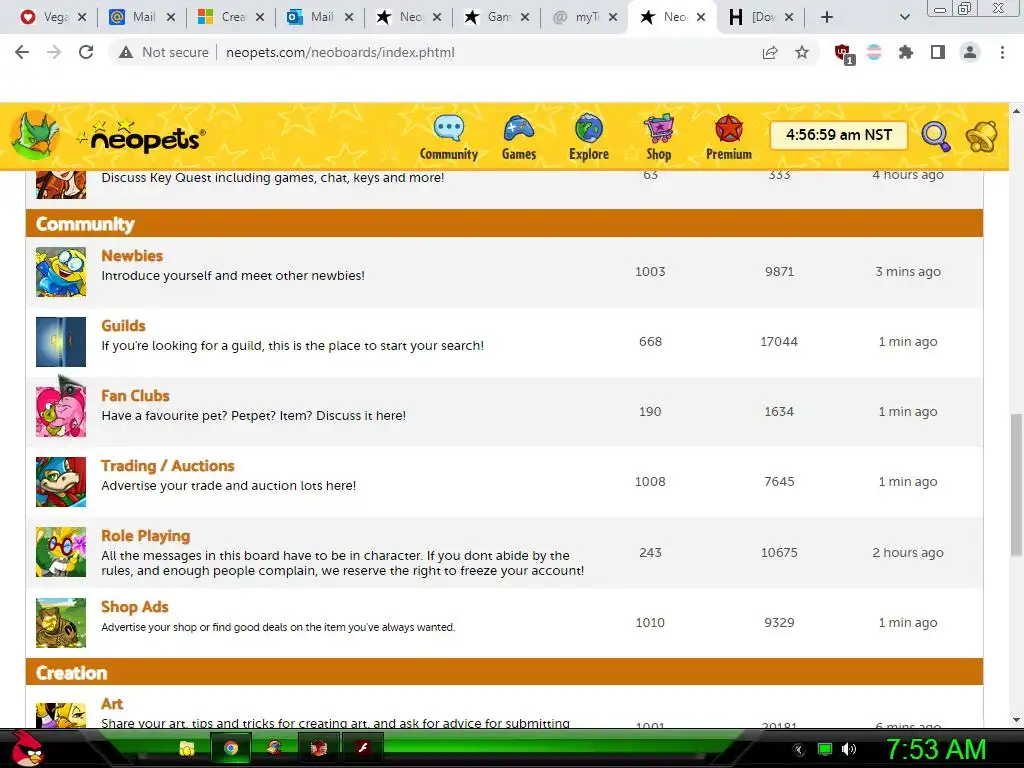Screen dimensions: 1024x768
Task: Open the Newbies board link
Action: (x=132, y=255)
